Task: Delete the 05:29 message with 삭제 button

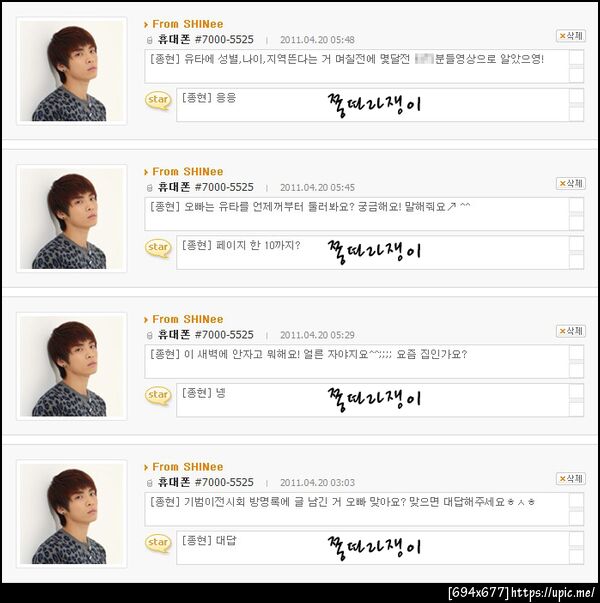Action: [571, 331]
